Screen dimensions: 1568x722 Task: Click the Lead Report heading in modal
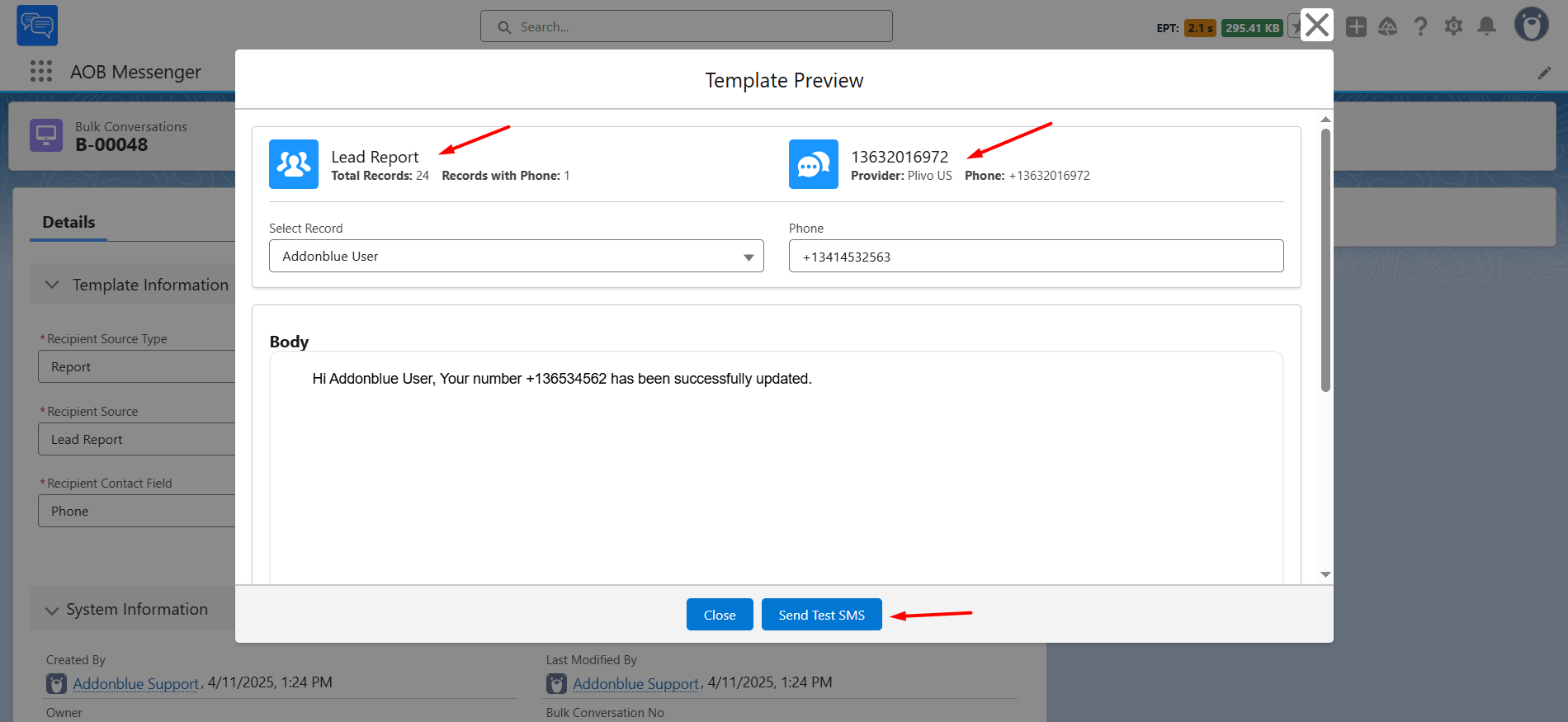(x=375, y=157)
